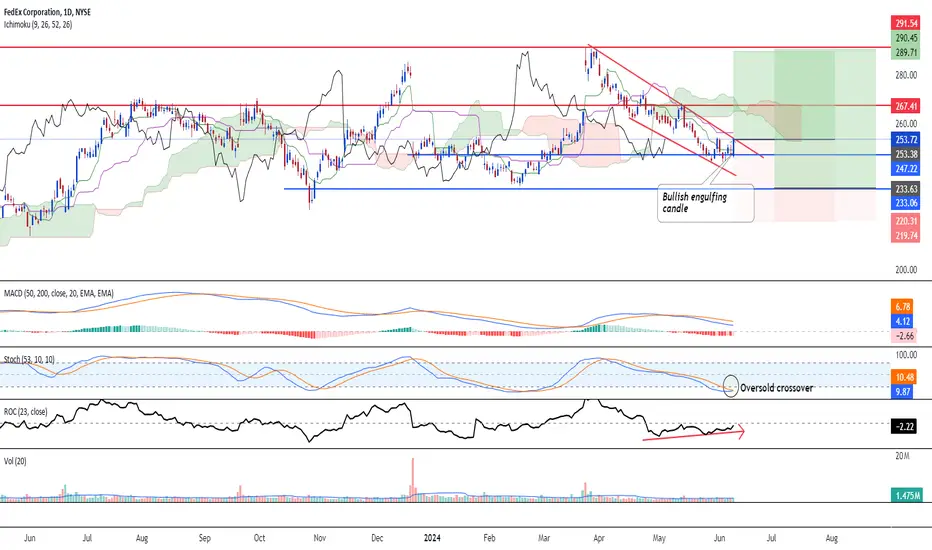Screen dimensions: 932x550
Task: Click the red 220.31 price label
Action: (x=906, y=221)
